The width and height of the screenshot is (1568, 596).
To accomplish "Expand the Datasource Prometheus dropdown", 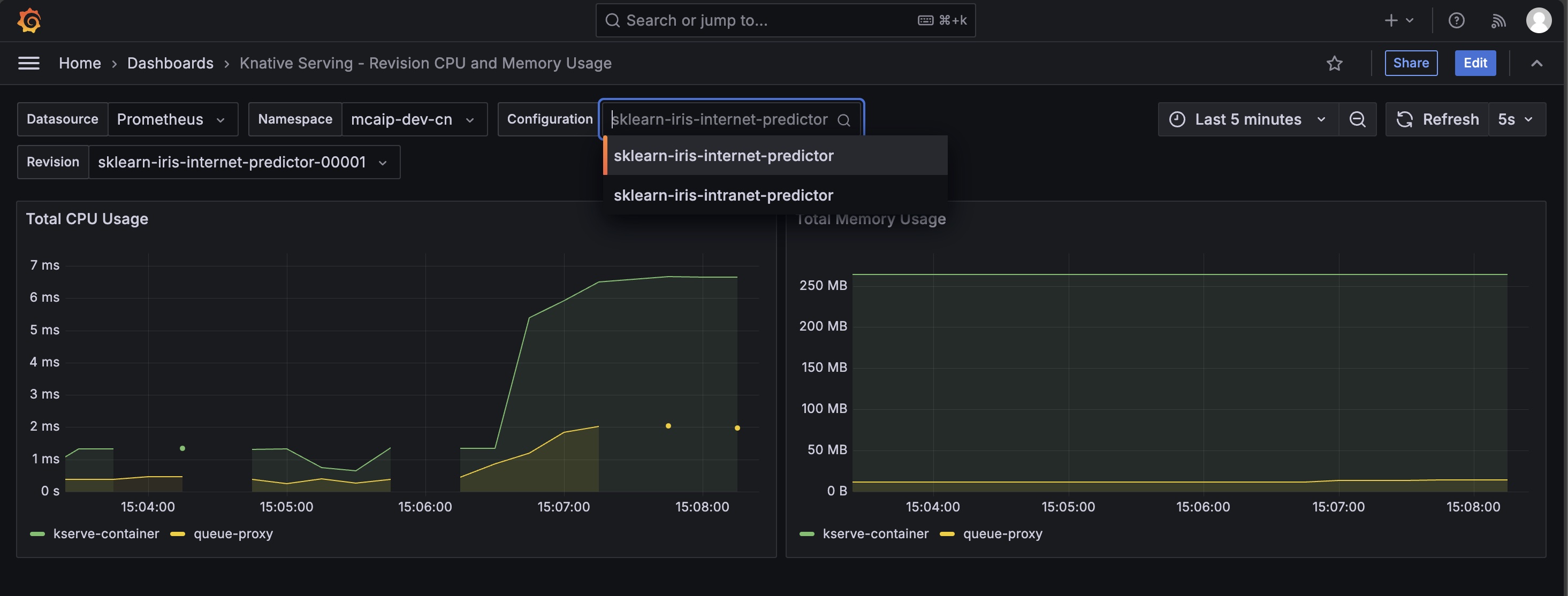I will pyautogui.click(x=173, y=119).
